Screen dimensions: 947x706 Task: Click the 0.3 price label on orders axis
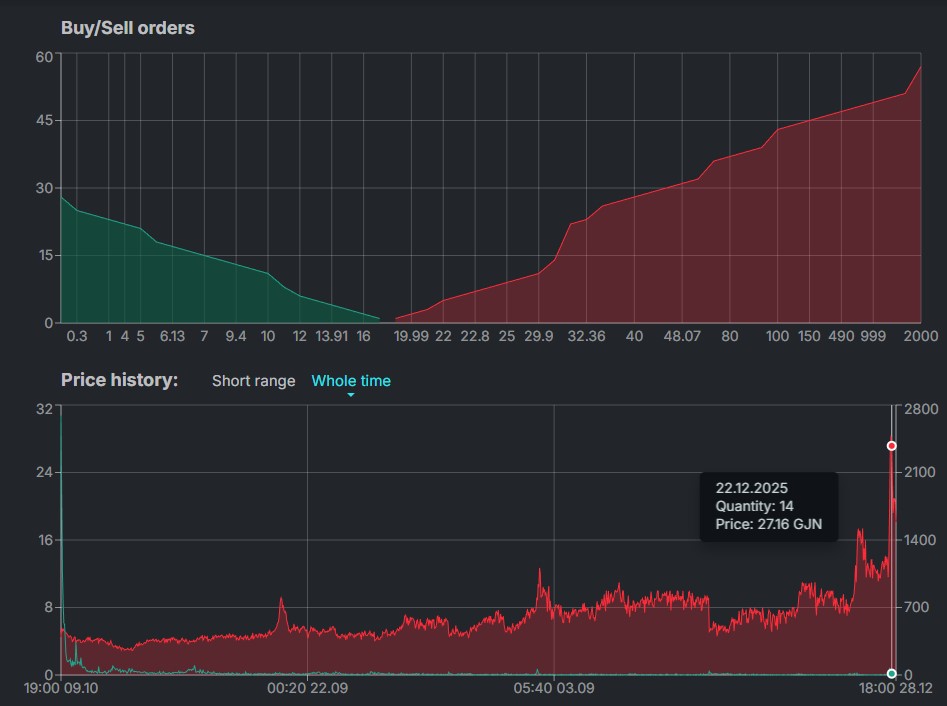tap(77, 336)
